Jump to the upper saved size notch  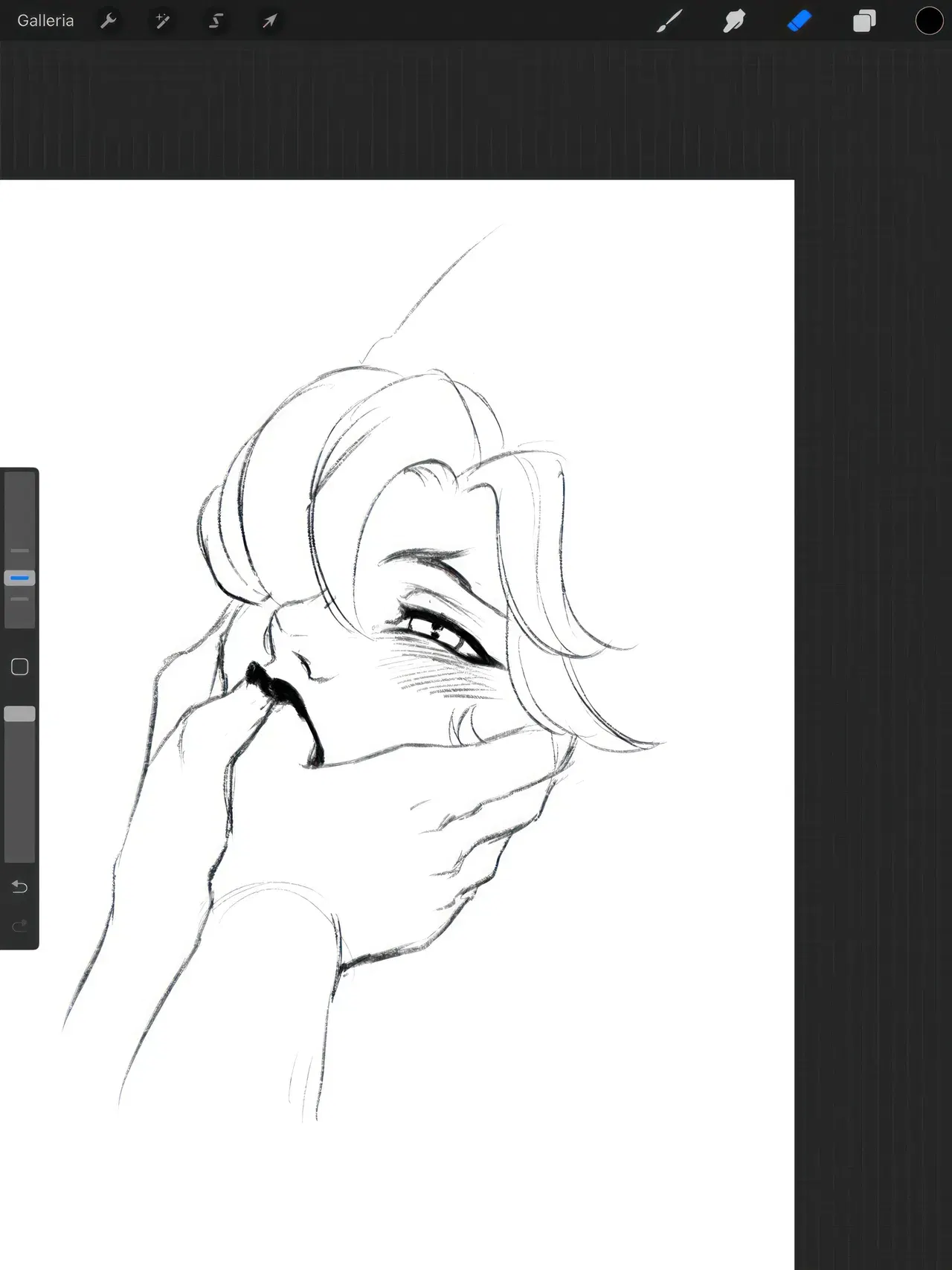[20, 551]
